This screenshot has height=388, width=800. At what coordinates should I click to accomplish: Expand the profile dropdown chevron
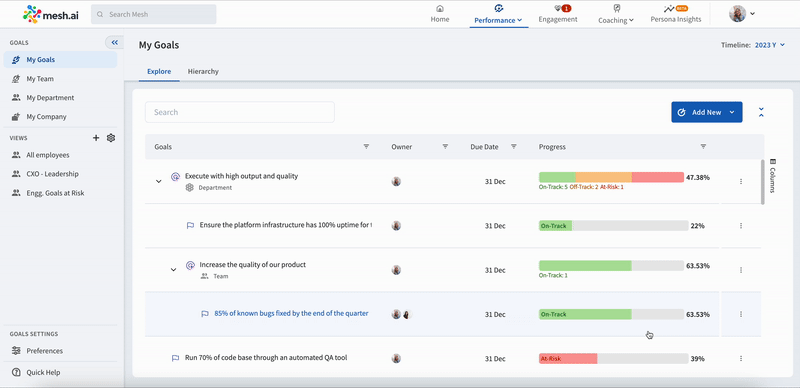coord(753,14)
